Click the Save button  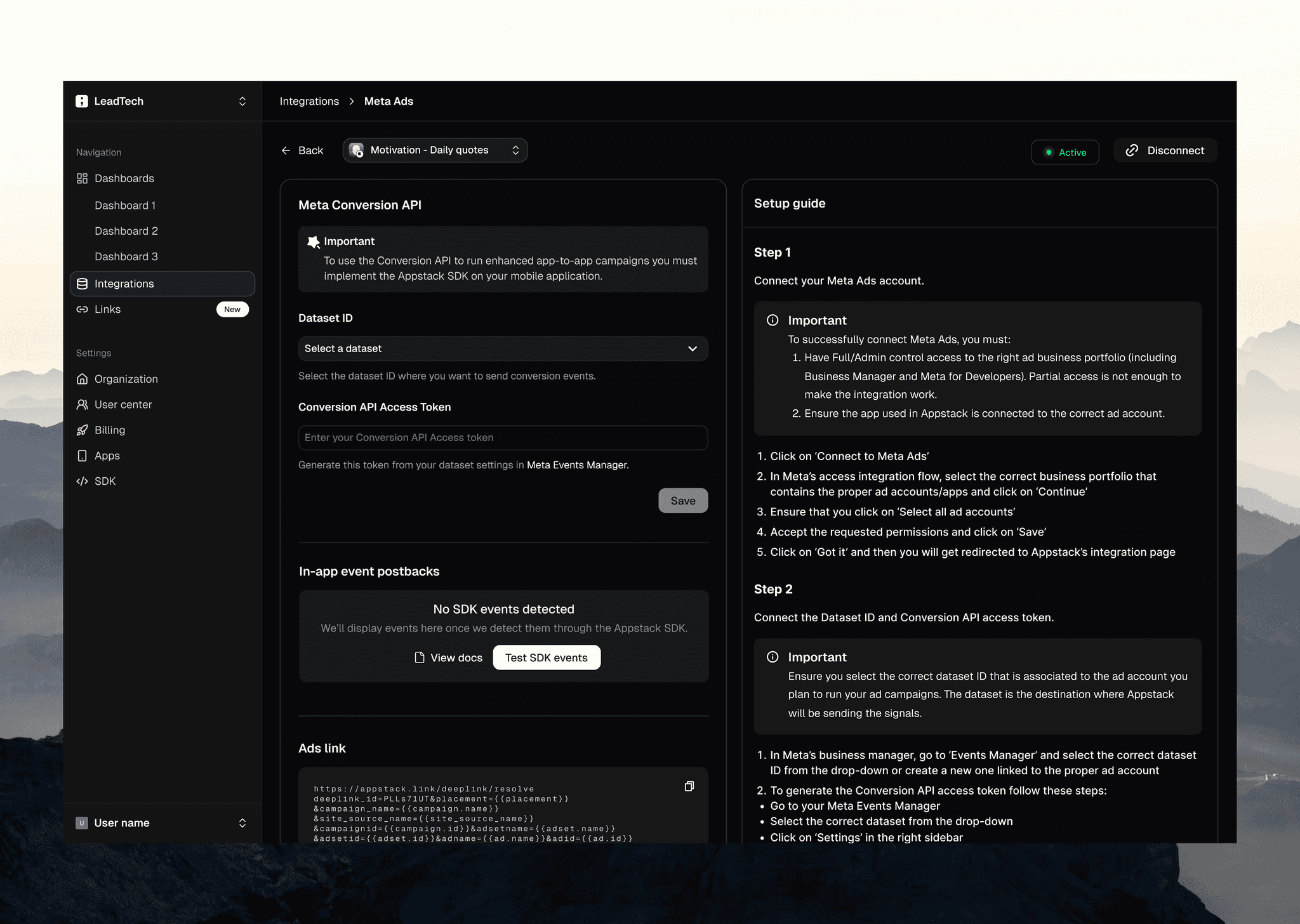pyautogui.click(x=683, y=501)
